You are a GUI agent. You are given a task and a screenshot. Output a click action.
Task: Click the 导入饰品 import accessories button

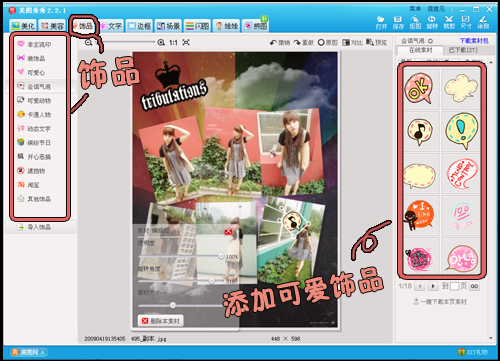41,227
